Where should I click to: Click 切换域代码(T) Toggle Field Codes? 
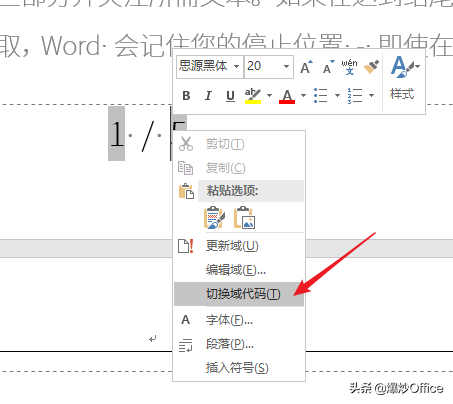239,294
